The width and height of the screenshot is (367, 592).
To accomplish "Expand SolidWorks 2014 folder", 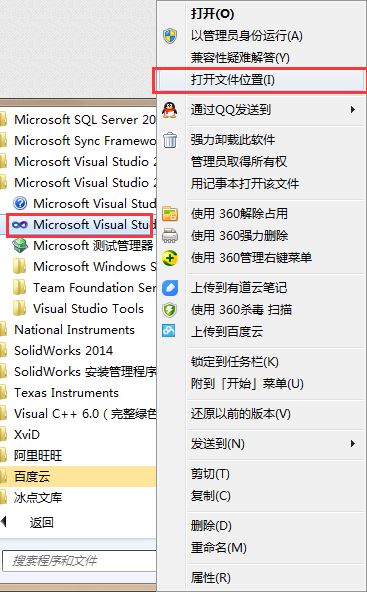I will 78,351.
